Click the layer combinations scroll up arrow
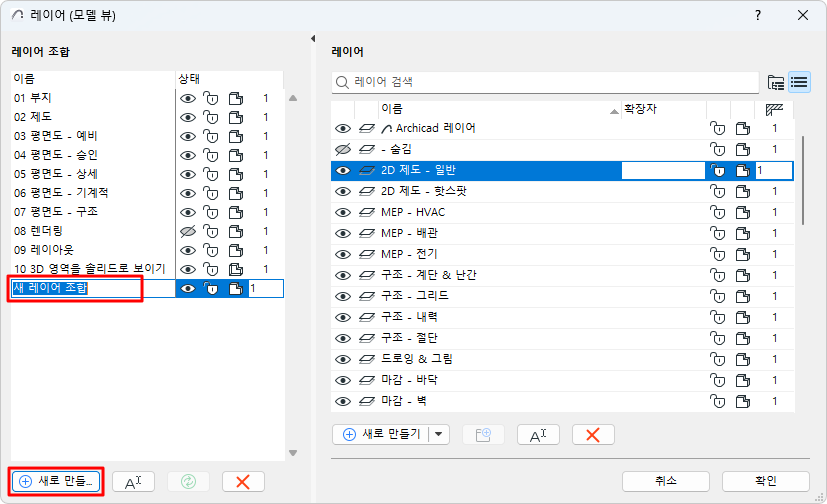The height and width of the screenshot is (504, 827). [293, 98]
